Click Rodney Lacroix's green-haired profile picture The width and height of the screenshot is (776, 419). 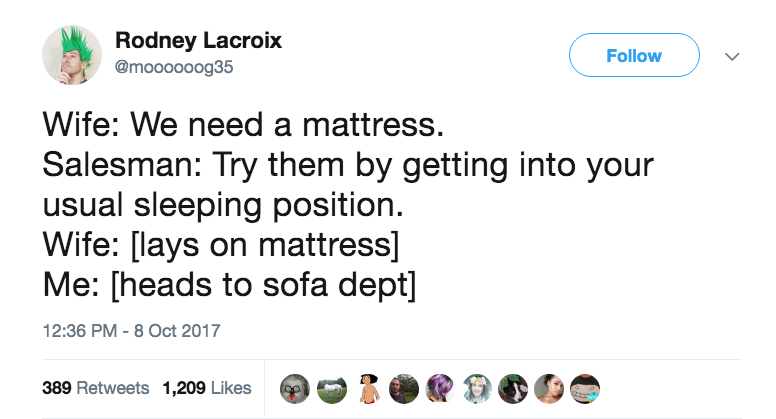(69, 56)
